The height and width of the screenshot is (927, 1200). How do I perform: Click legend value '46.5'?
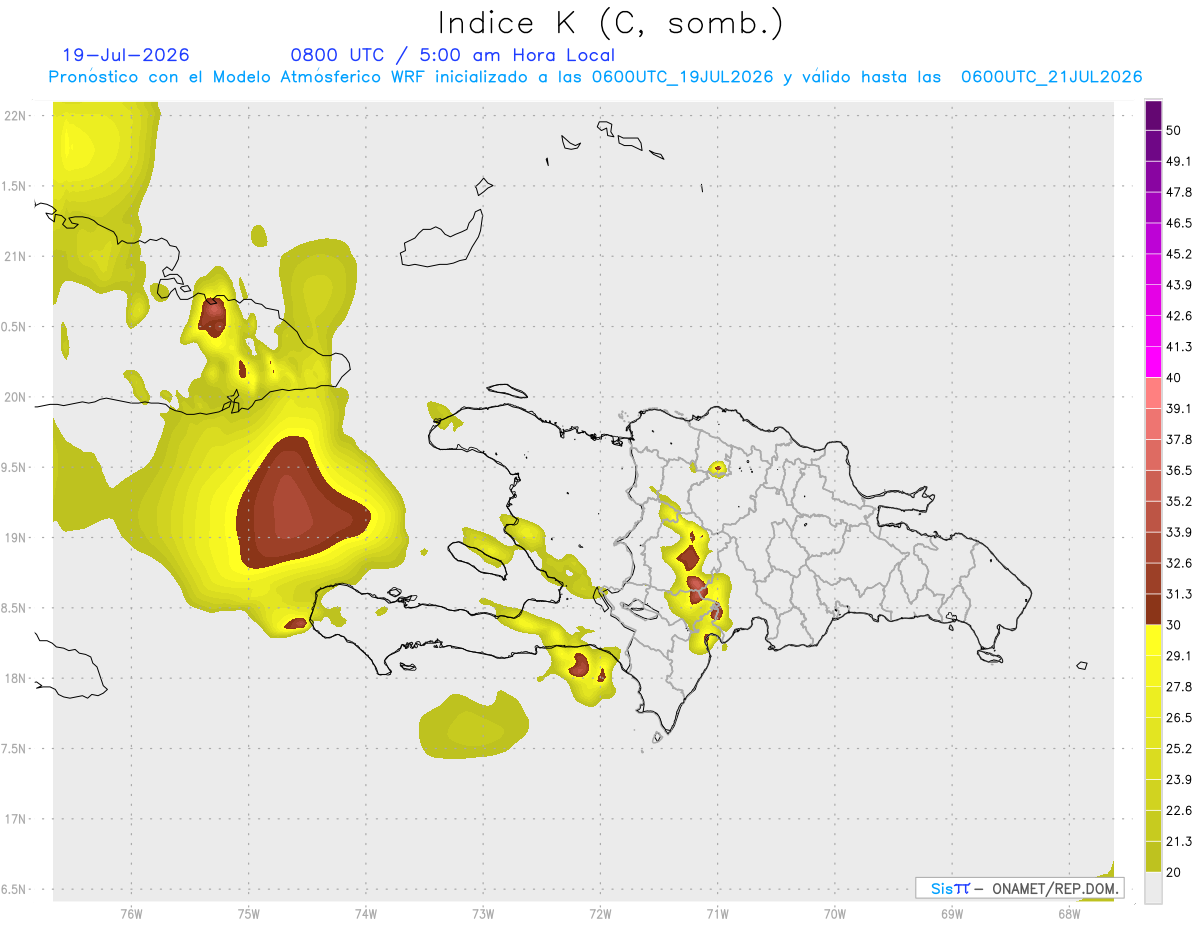1179,223
